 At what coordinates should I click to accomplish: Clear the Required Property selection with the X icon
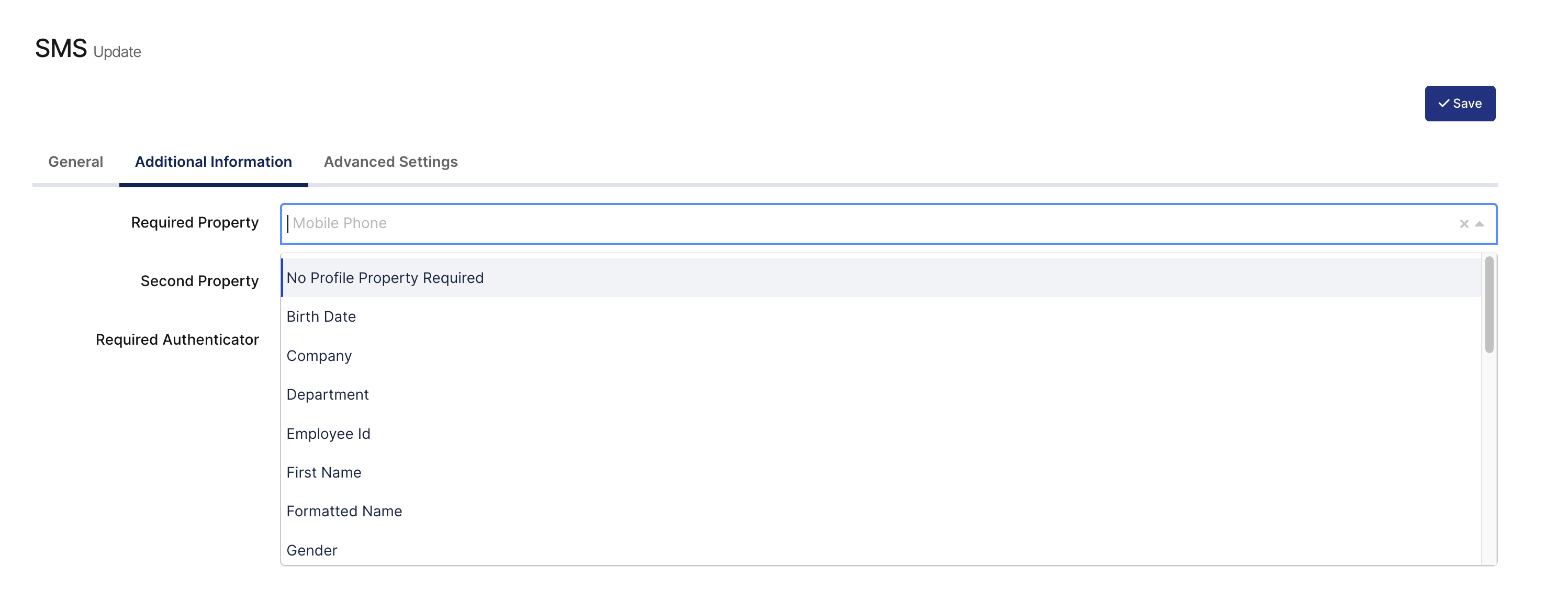point(1464,224)
